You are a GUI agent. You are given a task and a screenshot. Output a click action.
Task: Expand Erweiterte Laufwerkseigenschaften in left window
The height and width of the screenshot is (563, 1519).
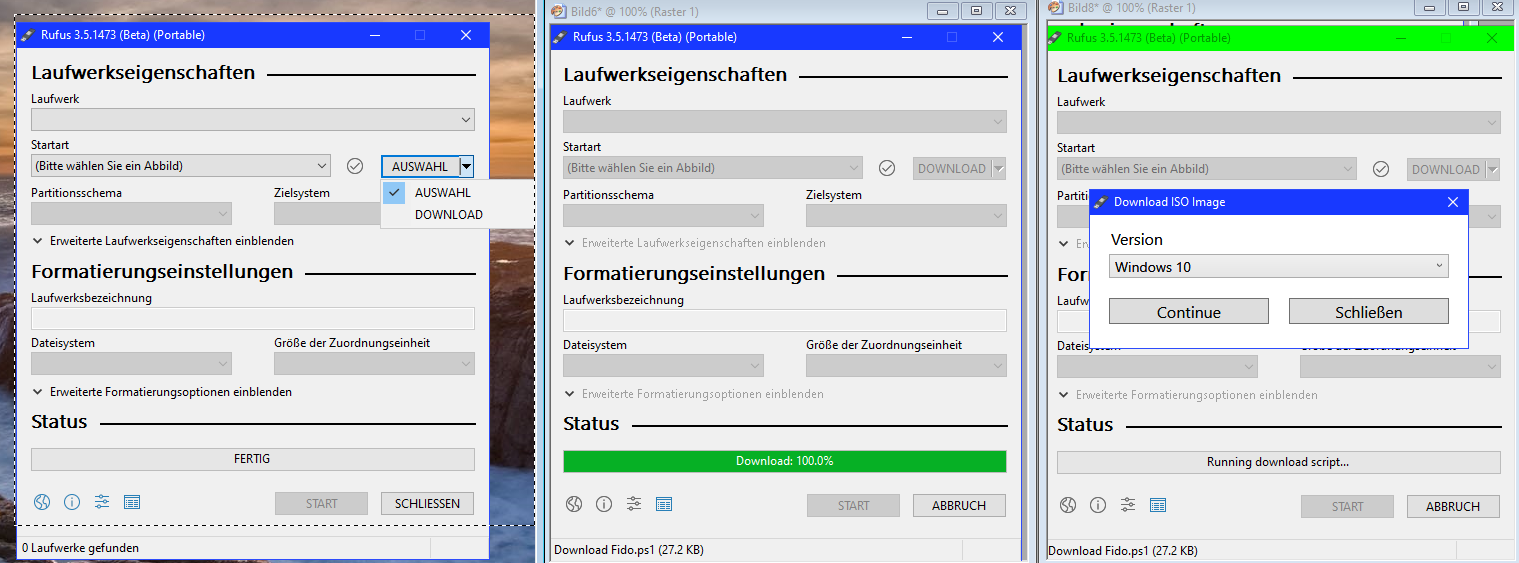(163, 241)
